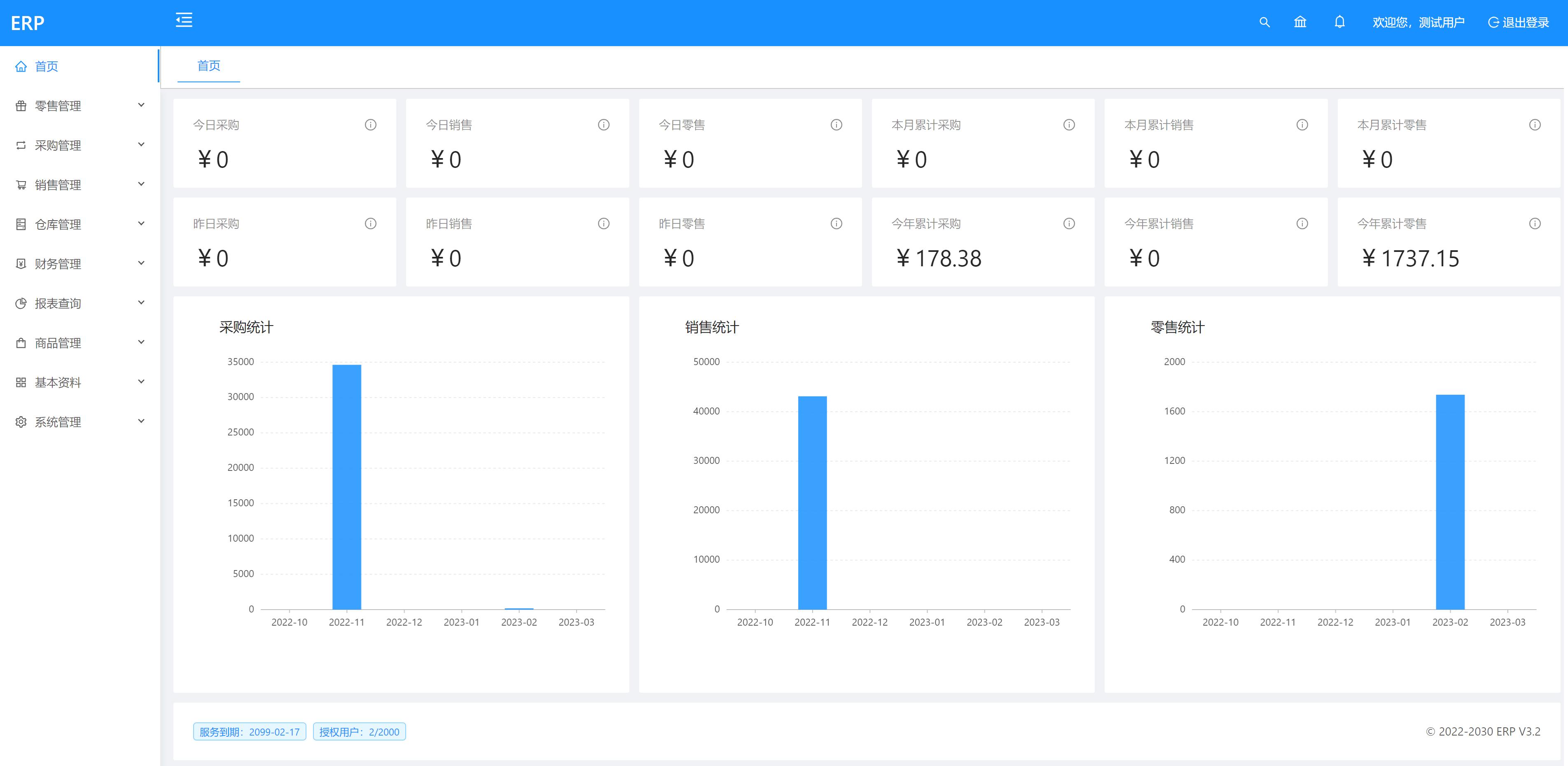Click the 仓库管理 sidebar icon

(x=22, y=224)
